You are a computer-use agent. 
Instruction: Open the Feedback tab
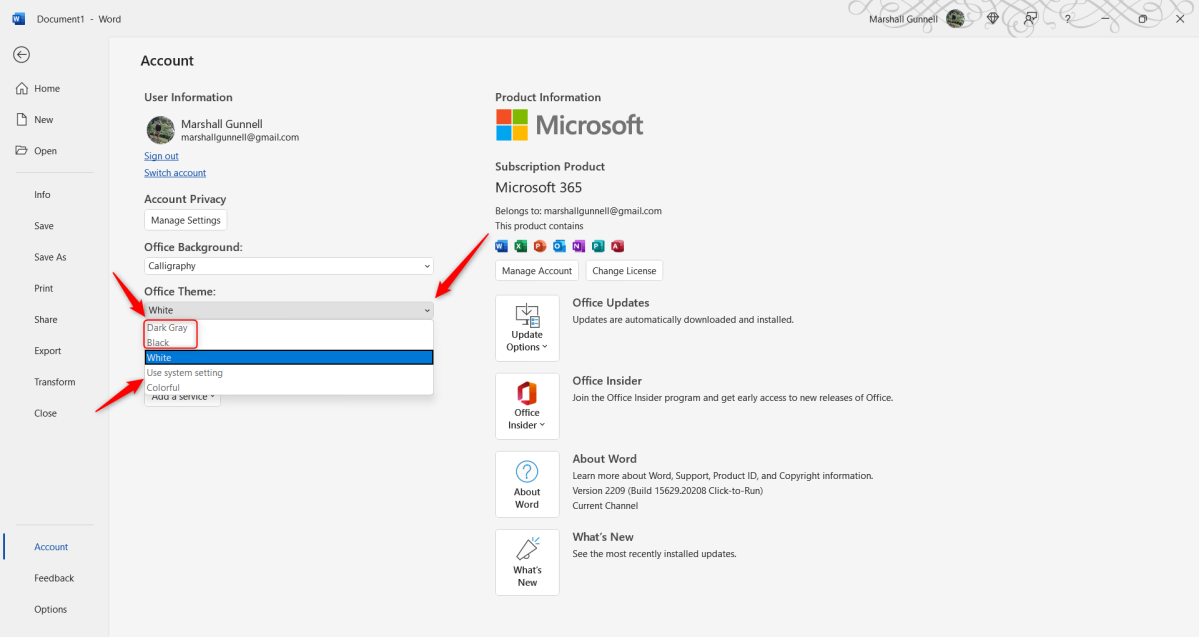click(54, 578)
